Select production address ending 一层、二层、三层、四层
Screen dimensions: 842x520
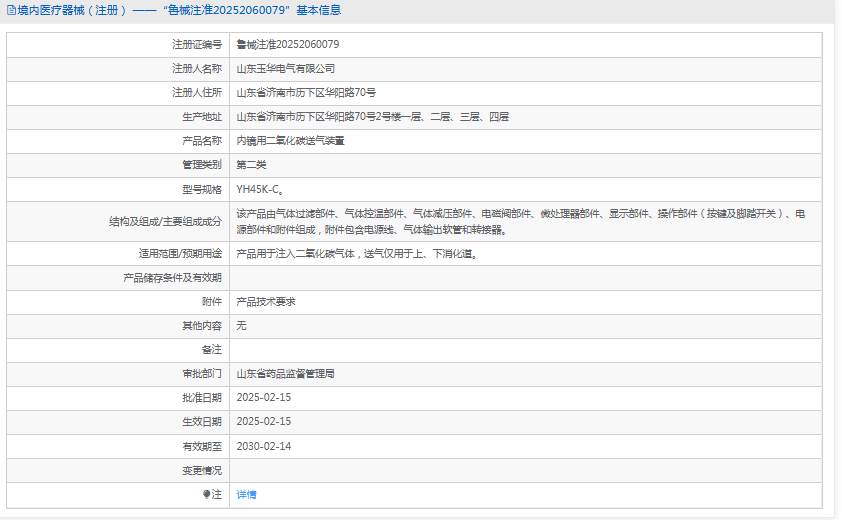click(373, 117)
